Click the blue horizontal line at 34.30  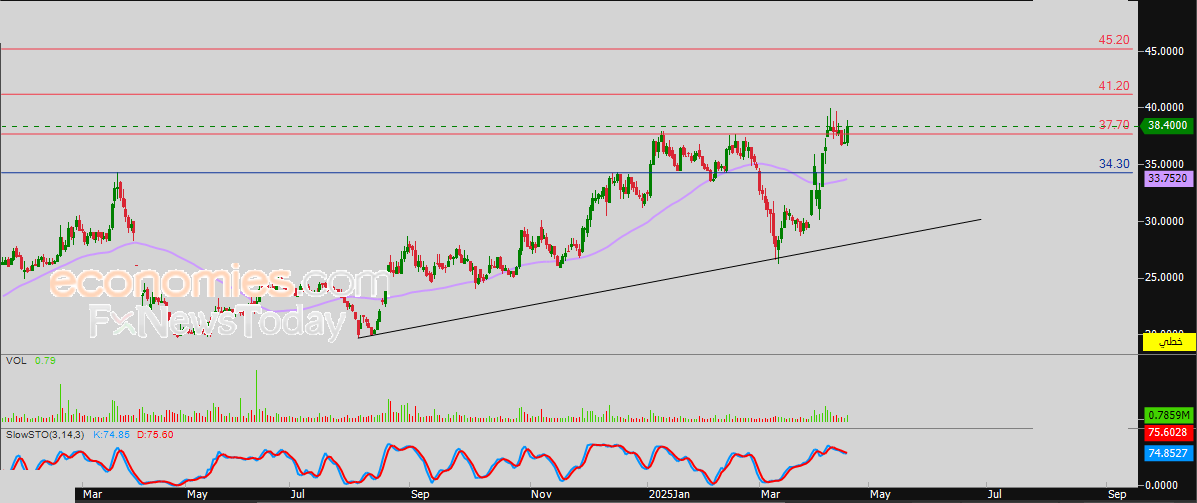[x=565, y=173]
